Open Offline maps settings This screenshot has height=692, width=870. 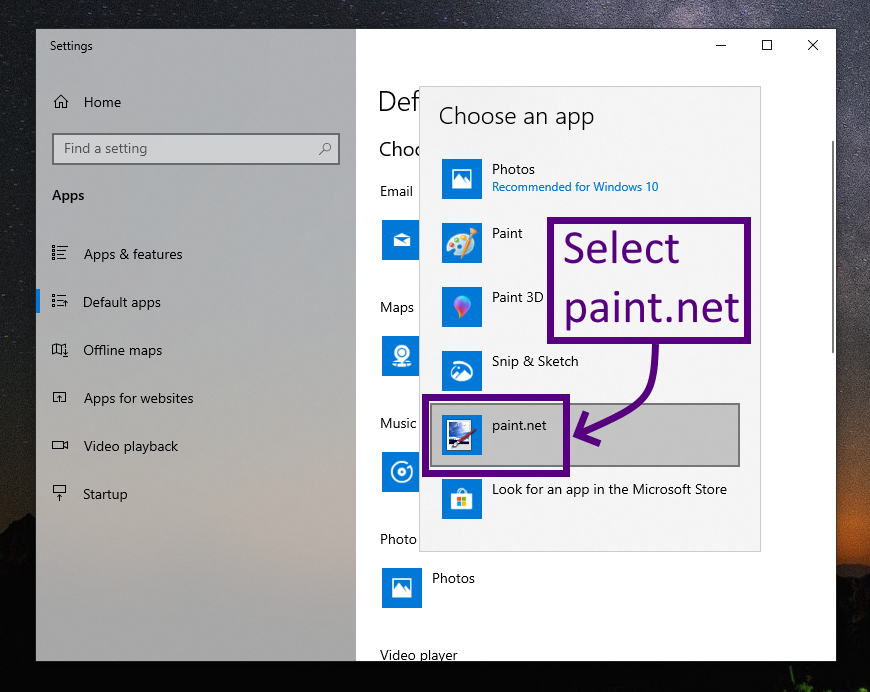tap(196, 350)
